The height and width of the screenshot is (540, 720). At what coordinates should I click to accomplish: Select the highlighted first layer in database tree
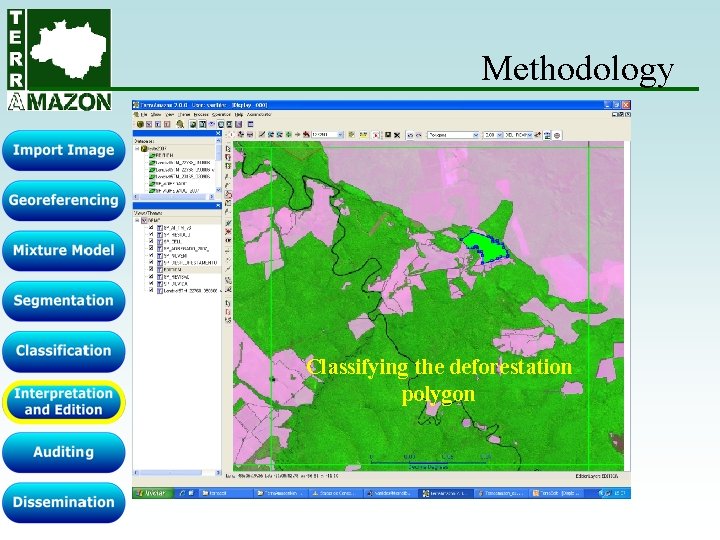pyautogui.click(x=181, y=156)
